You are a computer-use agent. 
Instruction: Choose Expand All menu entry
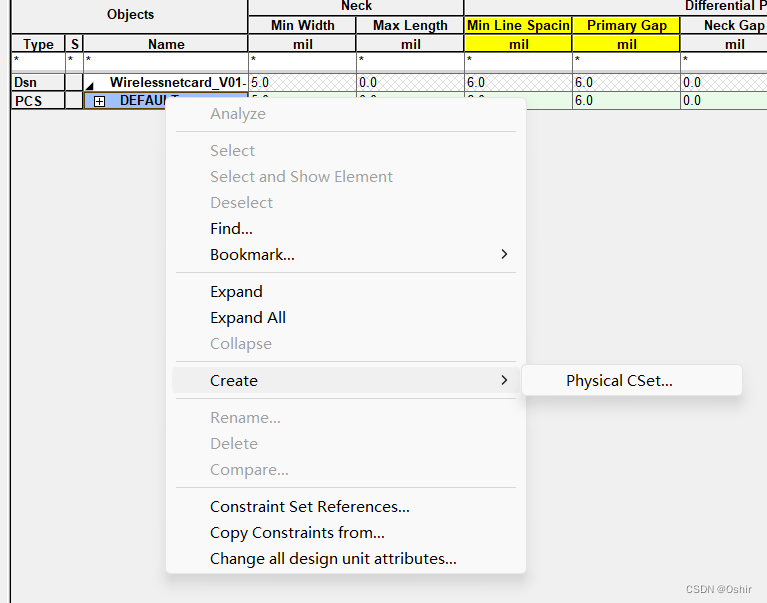point(248,318)
